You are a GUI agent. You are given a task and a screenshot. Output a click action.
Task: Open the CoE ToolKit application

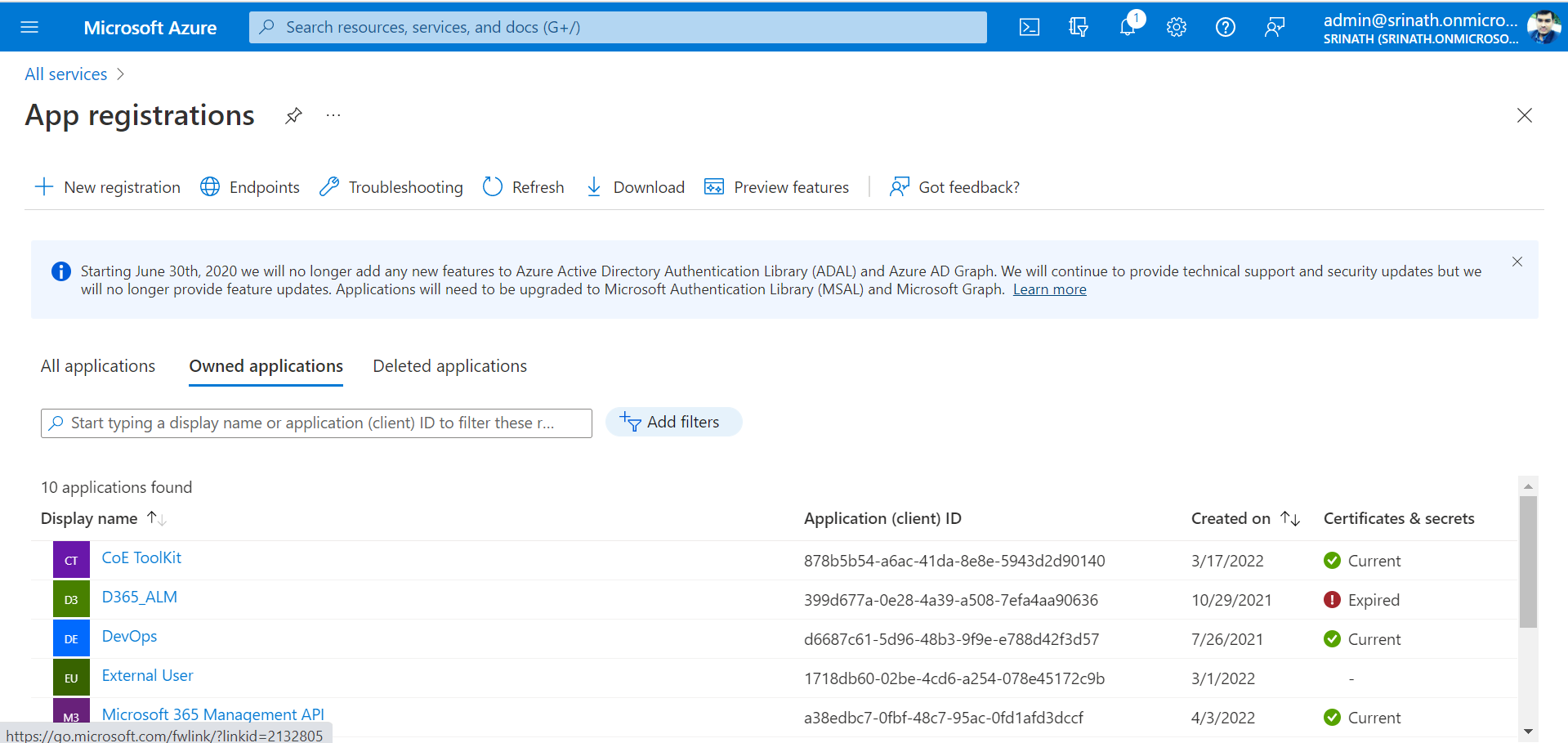141,557
